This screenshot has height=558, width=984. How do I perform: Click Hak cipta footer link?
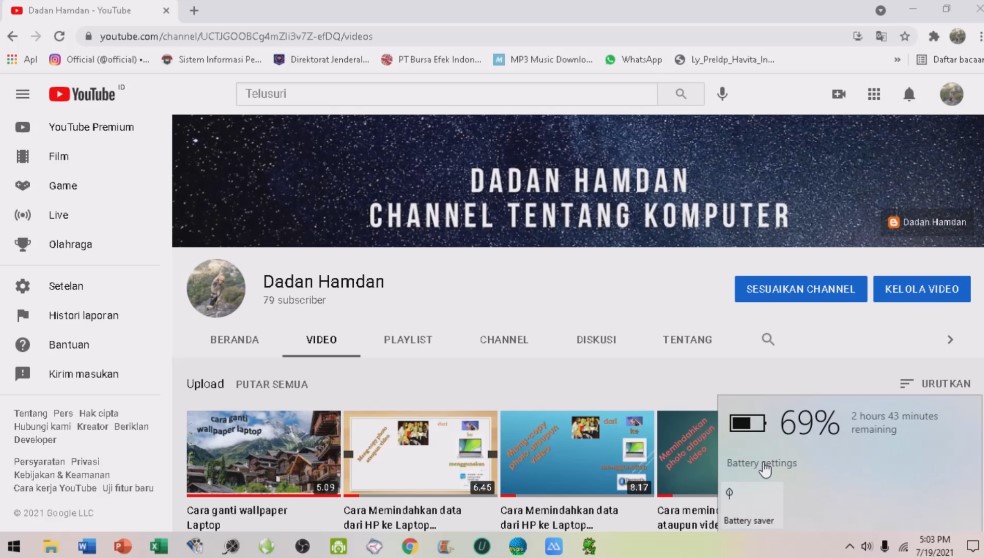[x=99, y=413]
